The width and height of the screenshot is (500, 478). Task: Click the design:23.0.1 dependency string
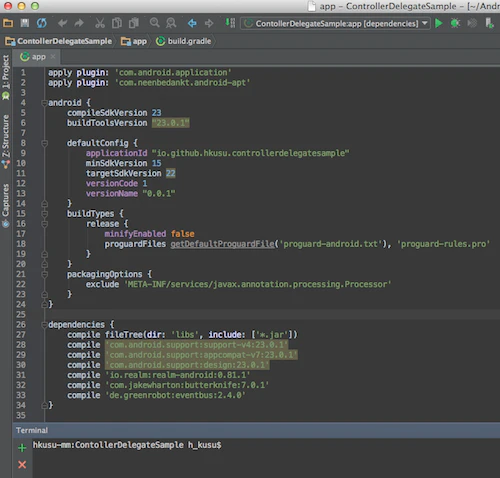point(187,365)
